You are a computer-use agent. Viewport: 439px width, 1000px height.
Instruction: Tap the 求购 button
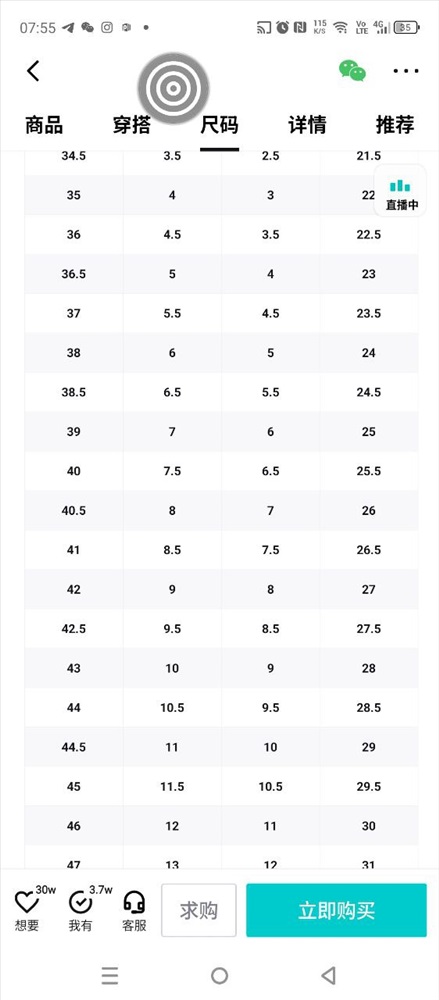198,910
